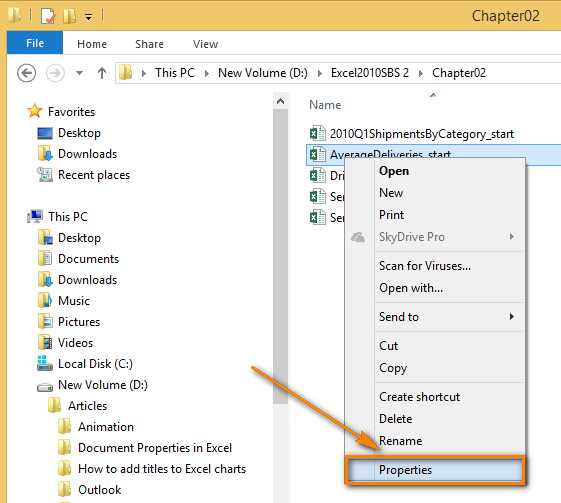Open the Customize Quick Access Toolbar dropdown
561x503 pixels.
(88, 16)
